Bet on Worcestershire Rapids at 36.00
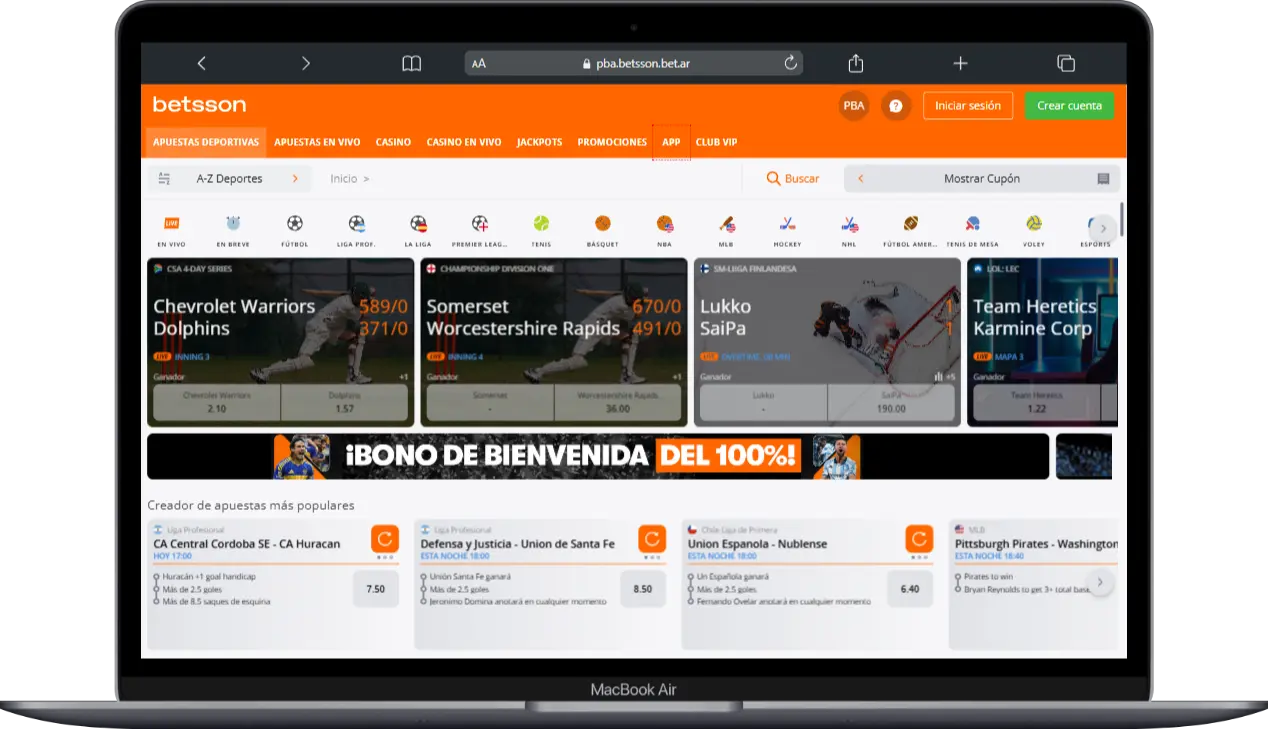The height and width of the screenshot is (729, 1268). pyautogui.click(x=618, y=402)
